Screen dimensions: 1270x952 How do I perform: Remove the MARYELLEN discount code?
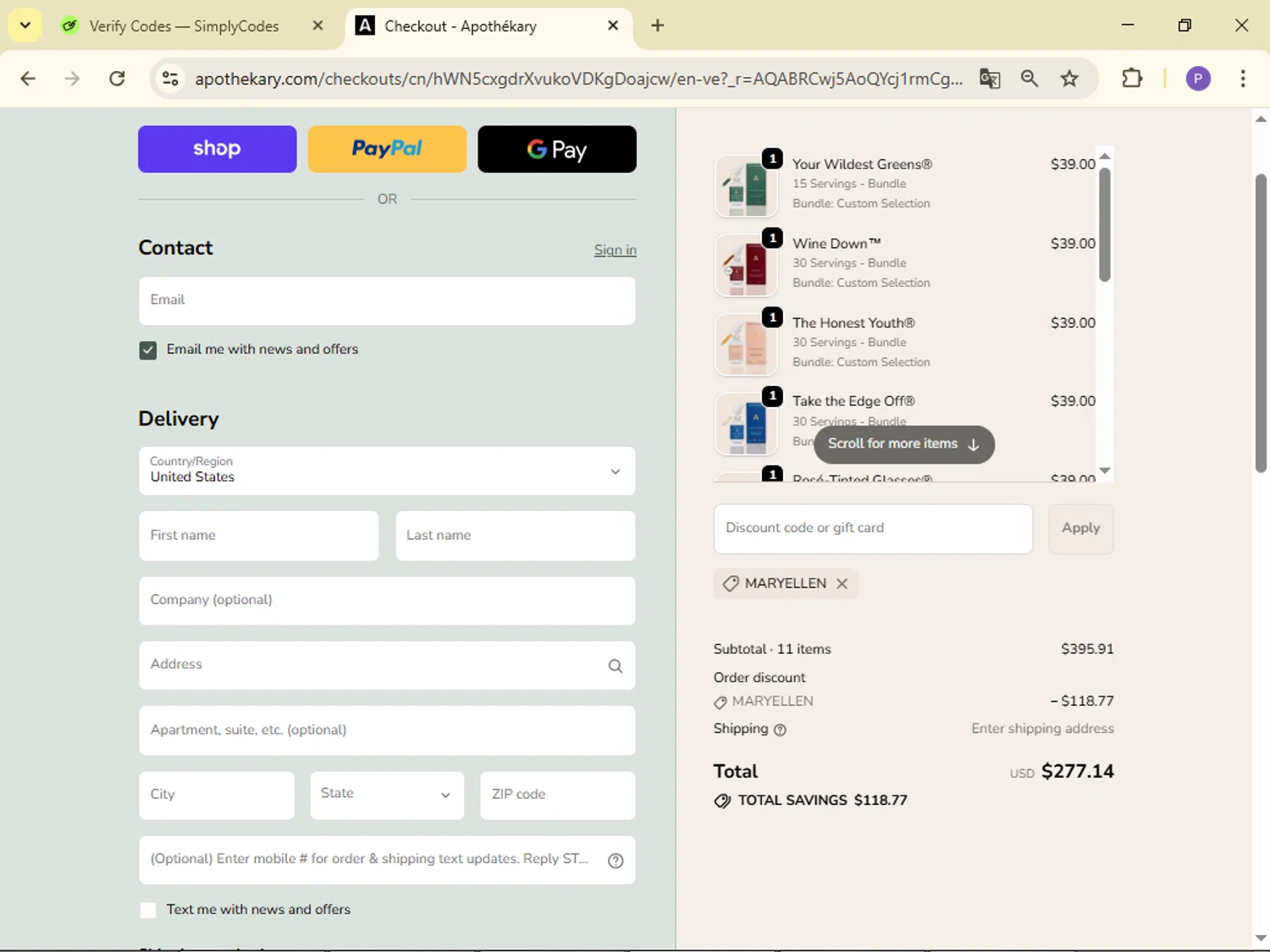click(842, 583)
